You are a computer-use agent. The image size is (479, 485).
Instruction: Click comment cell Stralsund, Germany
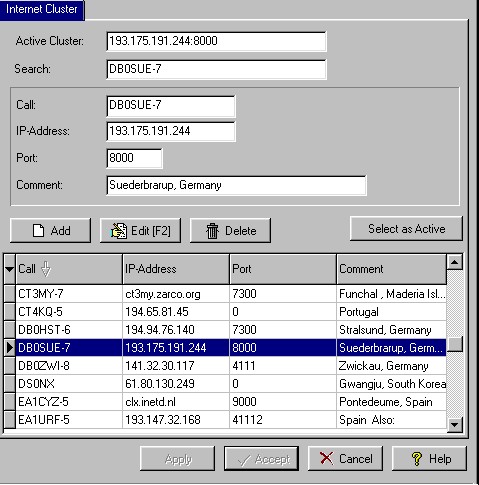[x=392, y=330]
